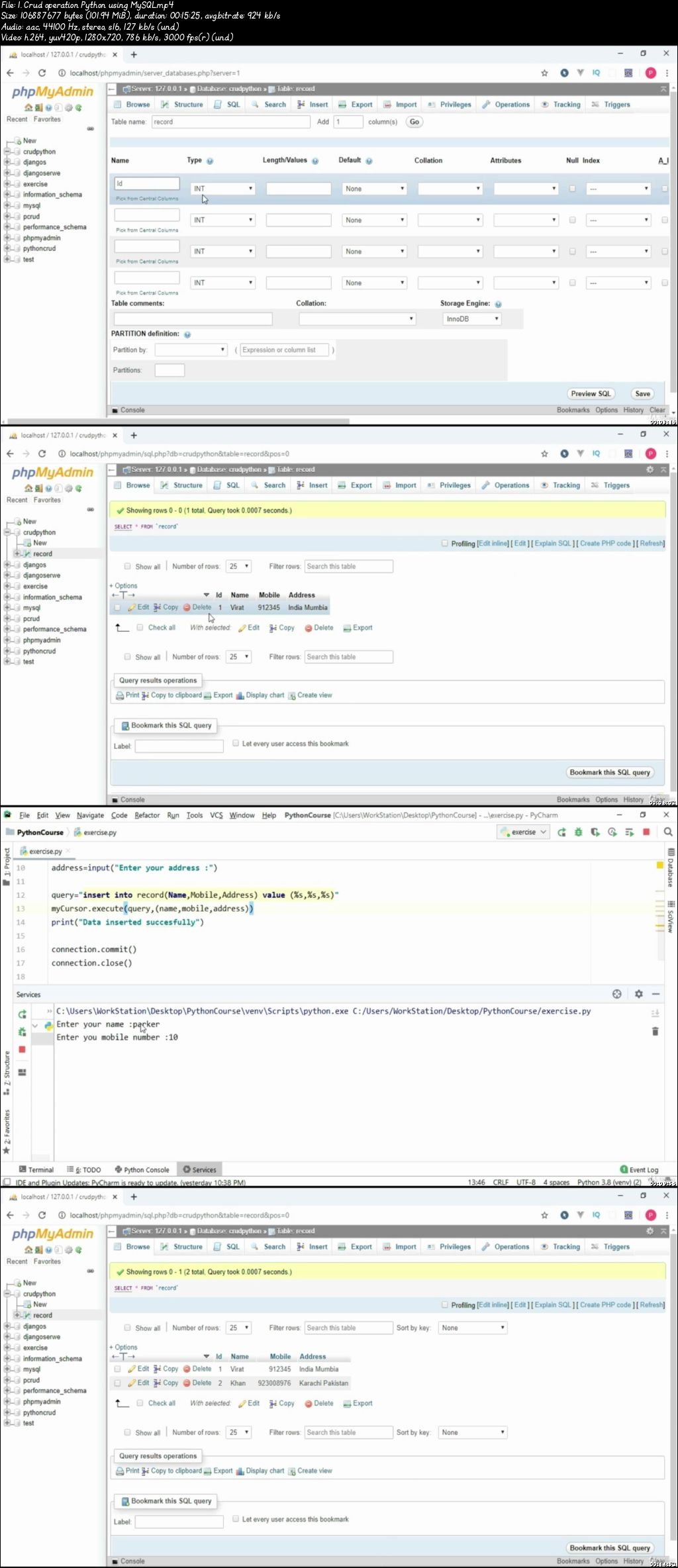Tick Check all in one-row results frame
This screenshot has height=1568, width=678.
click(140, 627)
